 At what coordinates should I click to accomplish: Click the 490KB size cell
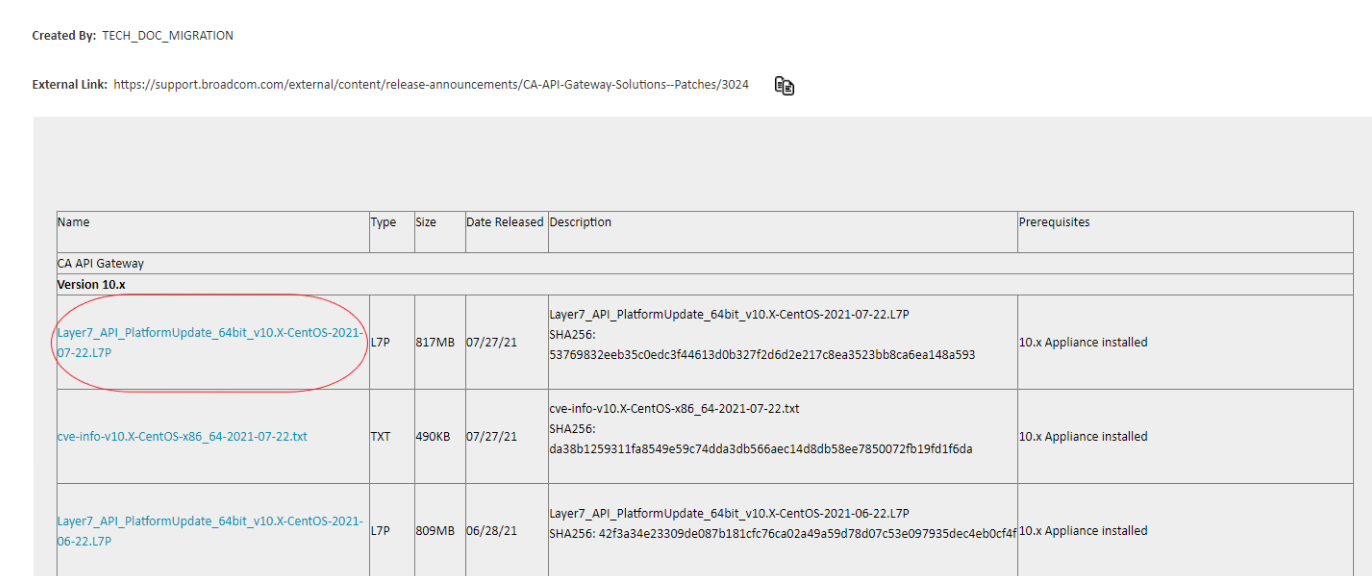435,437
